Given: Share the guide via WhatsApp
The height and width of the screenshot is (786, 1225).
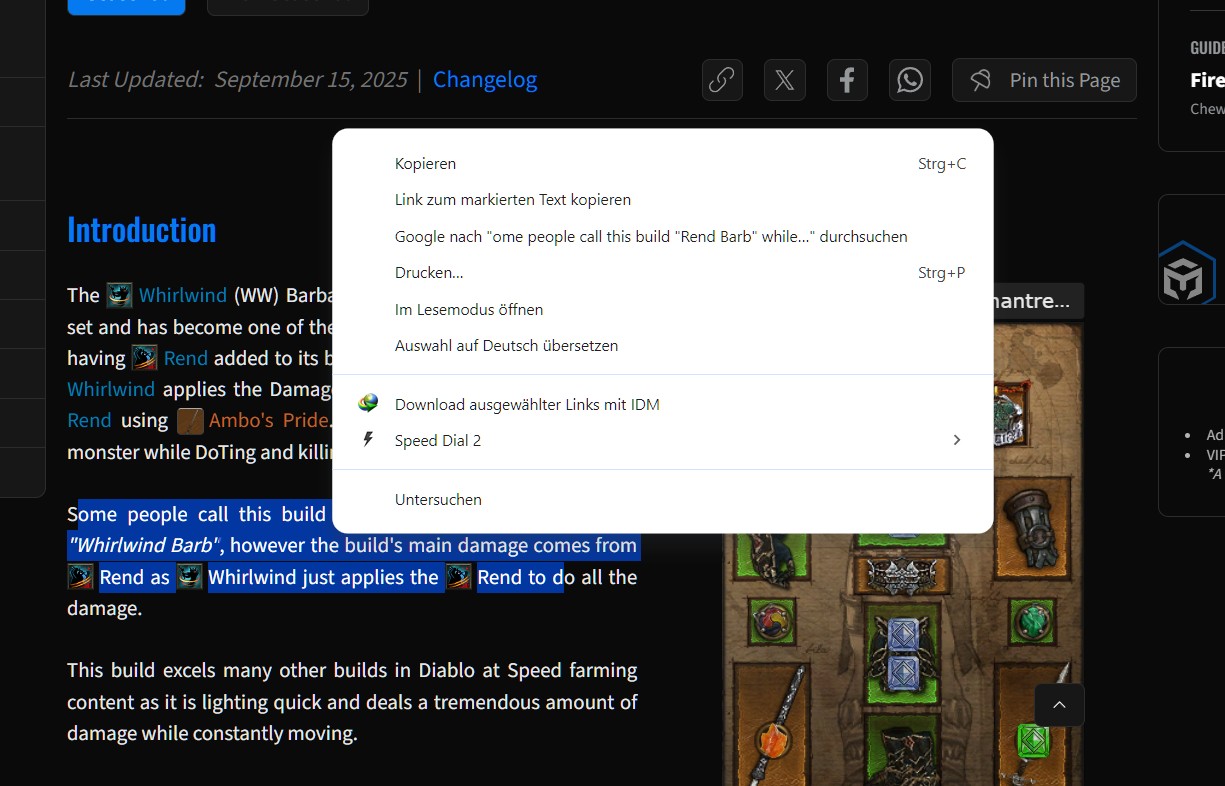Looking at the screenshot, I should click(x=910, y=80).
